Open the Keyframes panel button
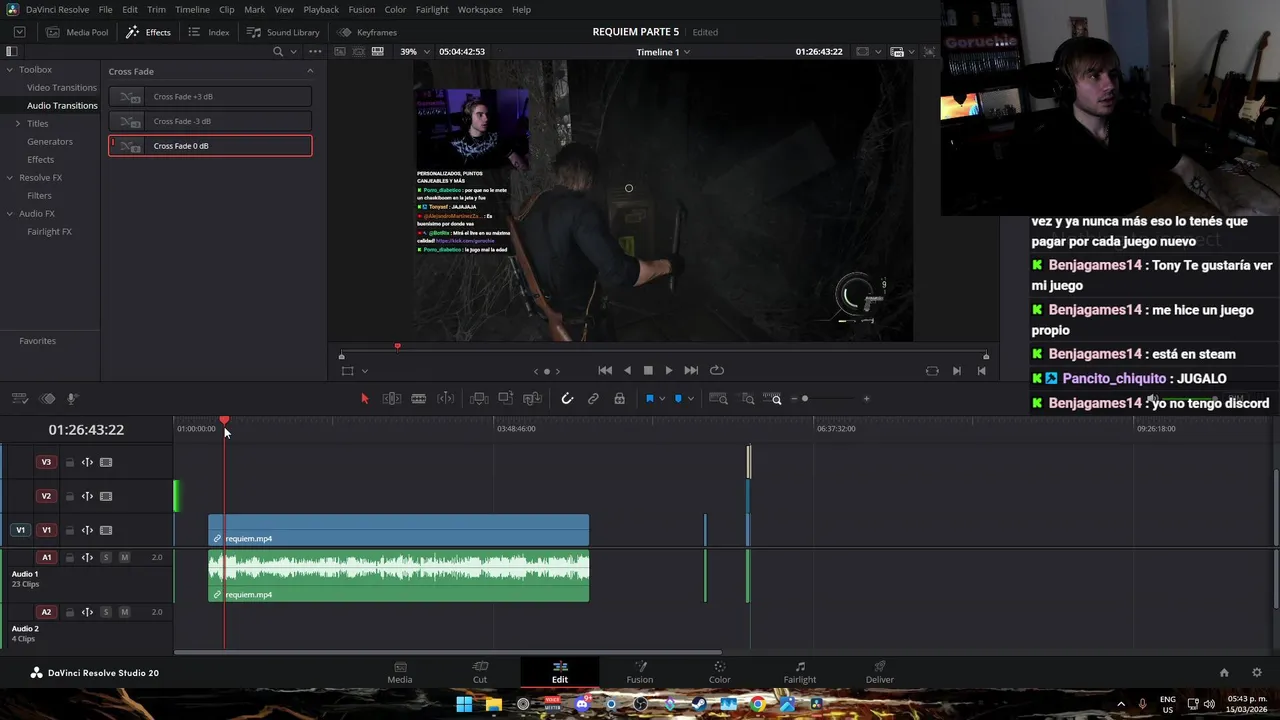The height and width of the screenshot is (720, 1280). pos(367,32)
